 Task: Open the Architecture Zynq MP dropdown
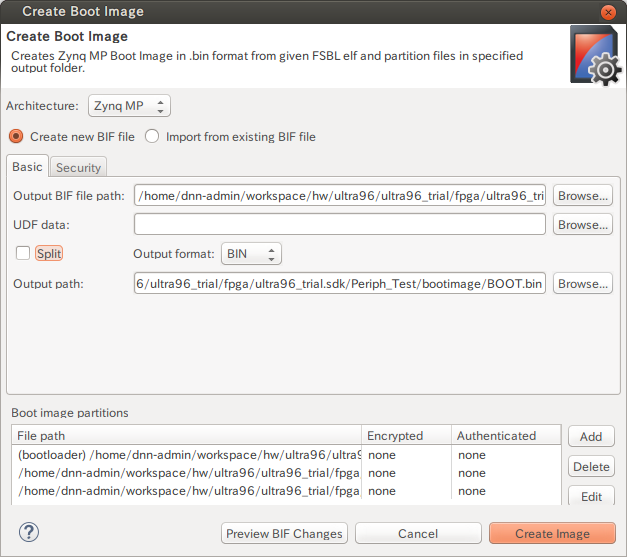(x=129, y=106)
